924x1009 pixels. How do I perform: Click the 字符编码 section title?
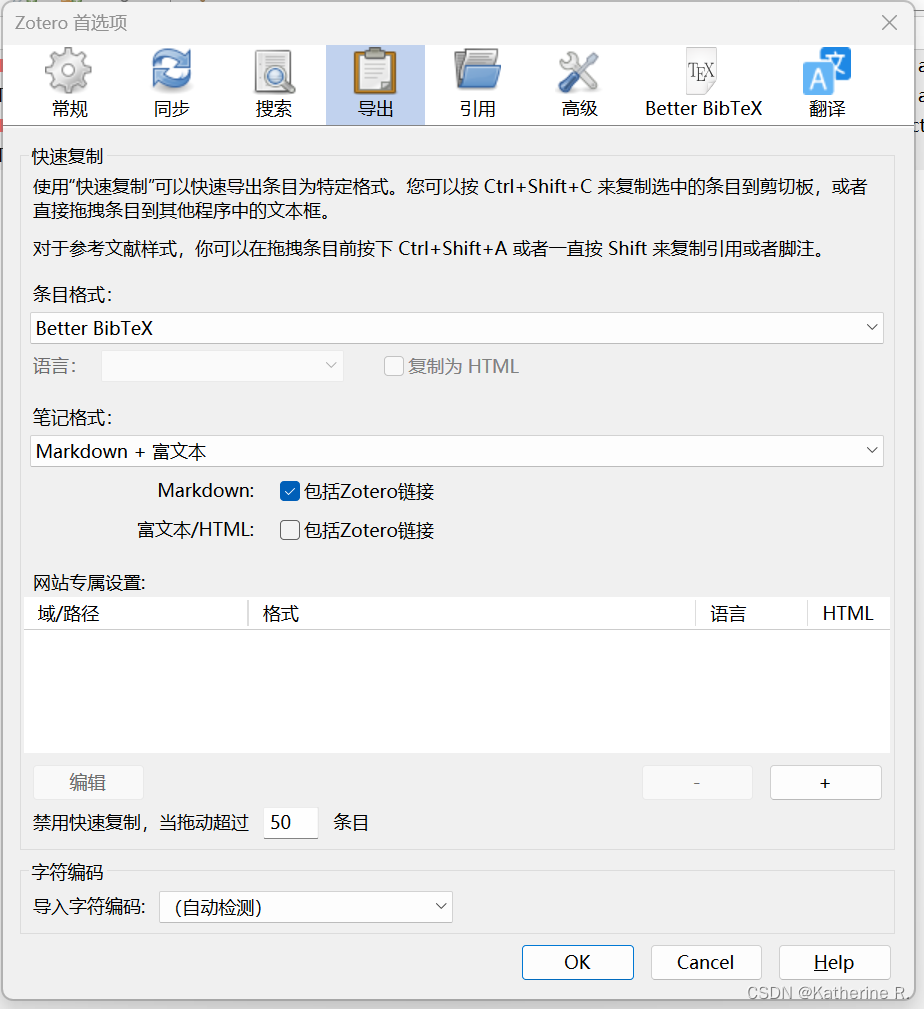[x=68, y=873]
